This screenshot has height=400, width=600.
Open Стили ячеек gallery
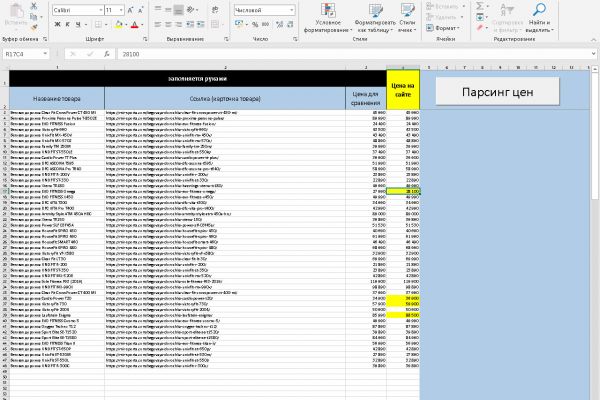[407, 18]
